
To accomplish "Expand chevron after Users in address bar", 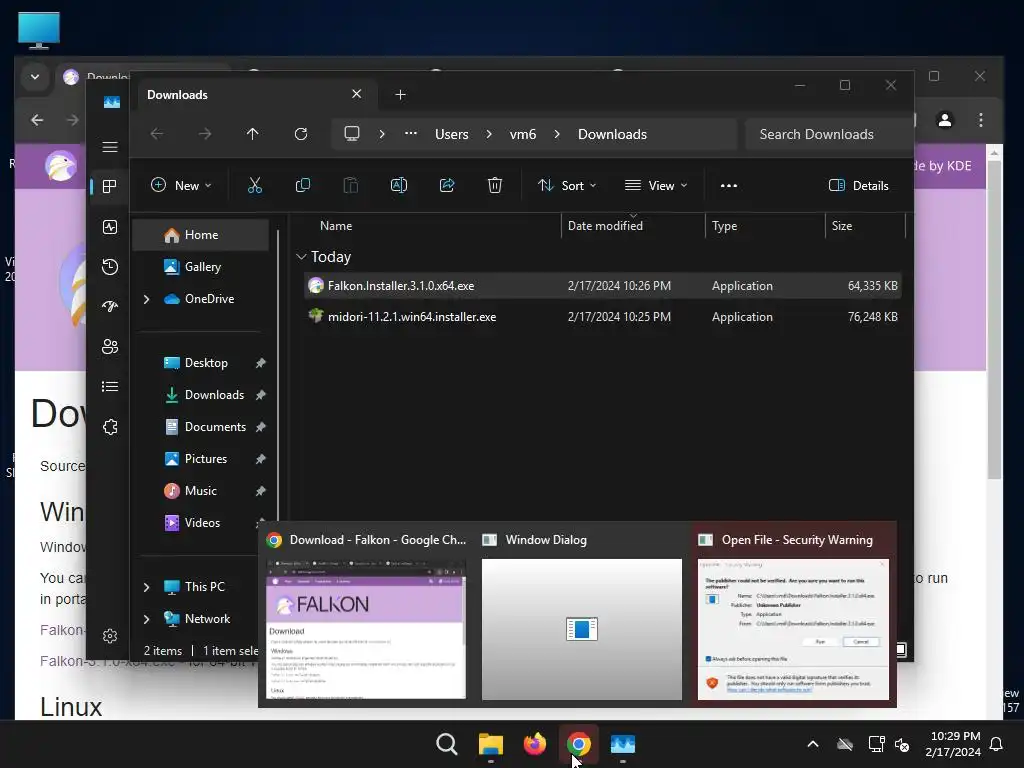I will (488, 134).
